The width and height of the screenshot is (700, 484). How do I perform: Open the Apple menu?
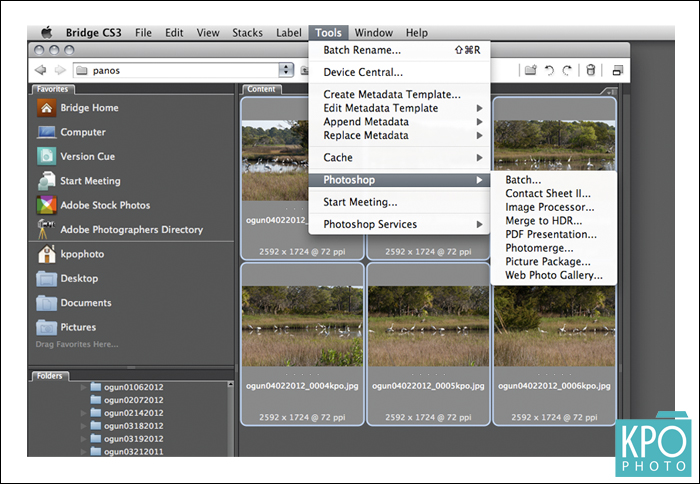coord(47,33)
